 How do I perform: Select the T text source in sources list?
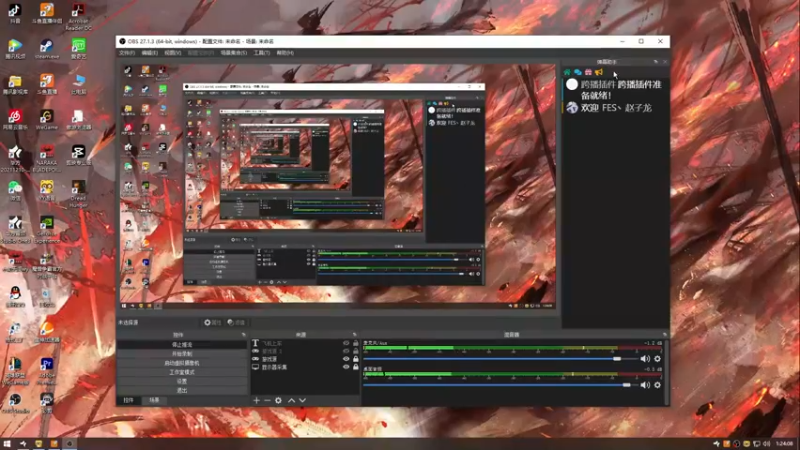pos(255,343)
